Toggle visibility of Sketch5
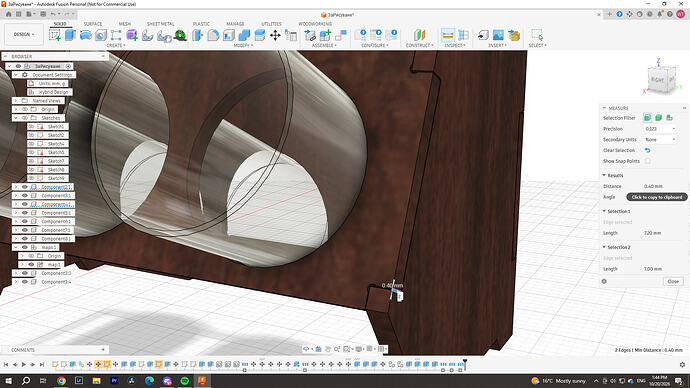 point(31,152)
